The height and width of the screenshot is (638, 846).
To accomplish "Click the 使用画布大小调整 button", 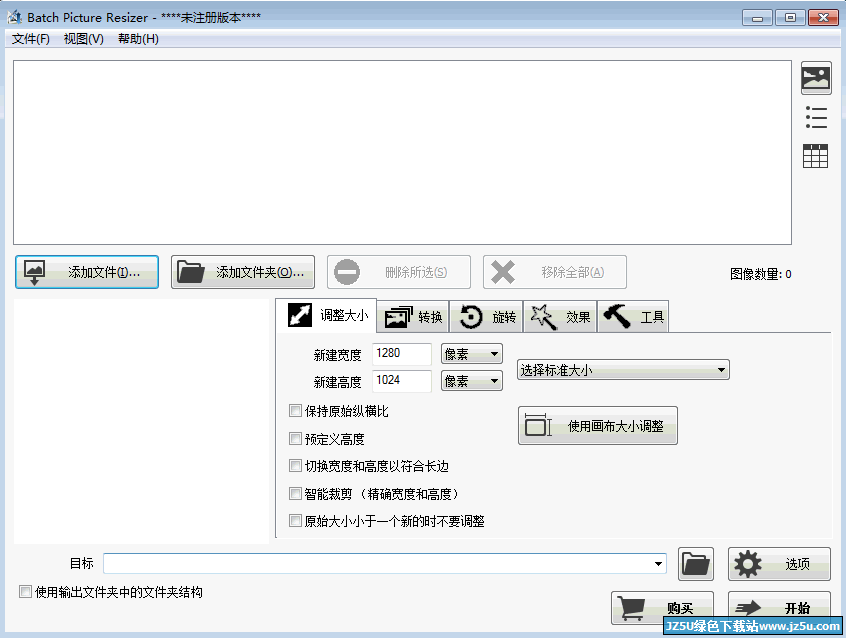I will pyautogui.click(x=598, y=426).
